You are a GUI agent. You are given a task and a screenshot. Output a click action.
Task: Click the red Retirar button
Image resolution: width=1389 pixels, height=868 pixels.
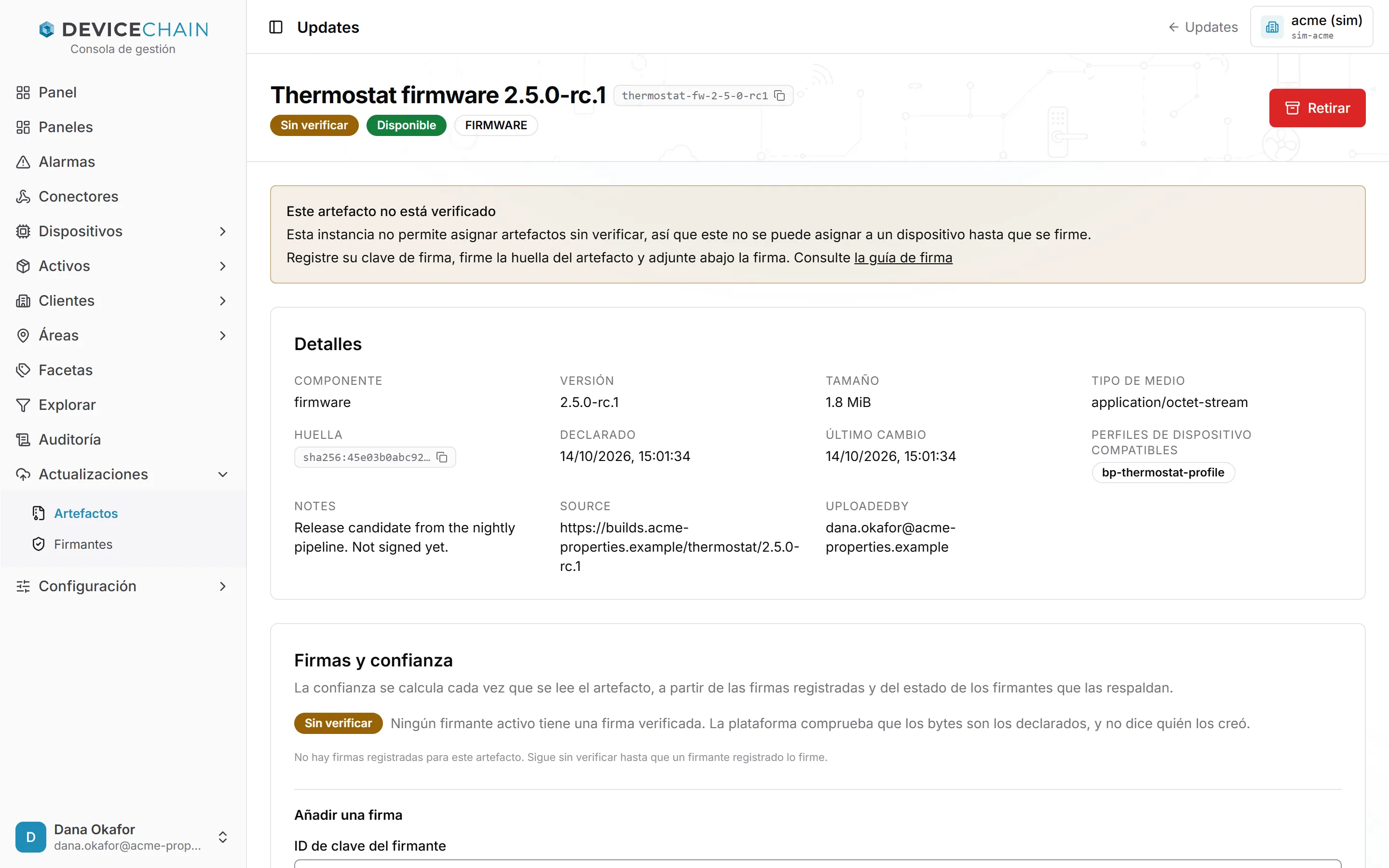pos(1317,108)
